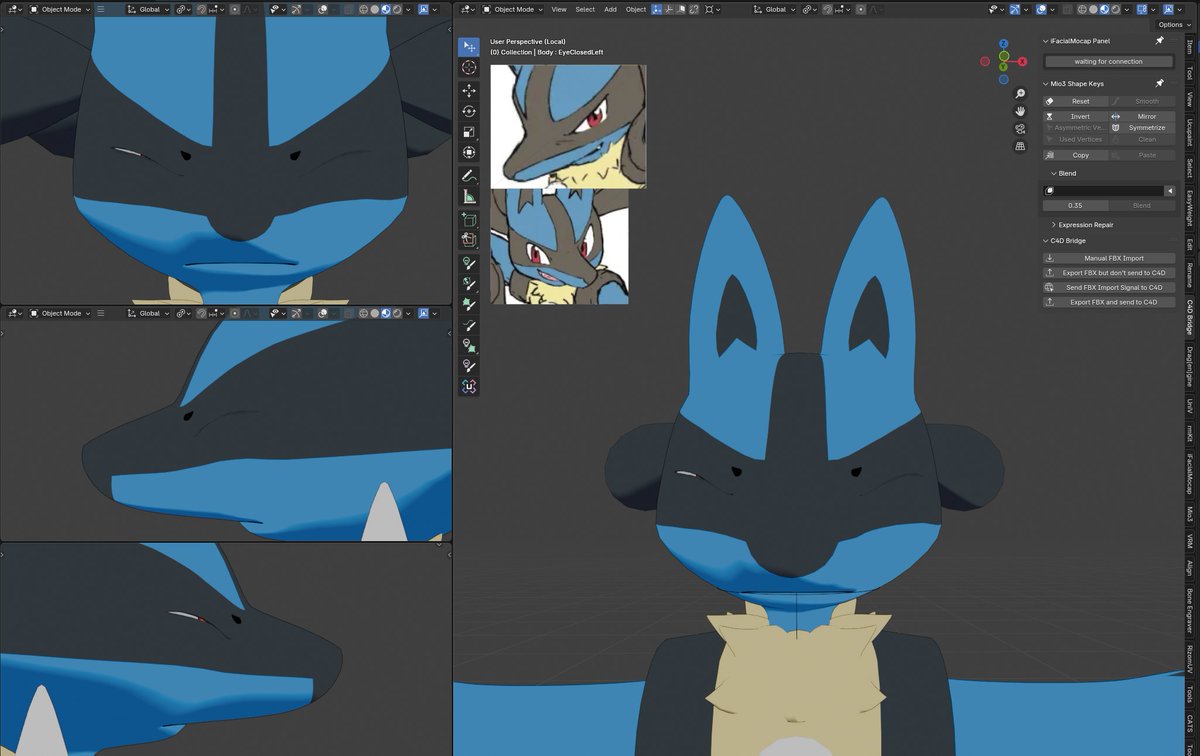The width and height of the screenshot is (1200, 756).
Task: Collapse the Blend subpanel
Action: click(1054, 173)
